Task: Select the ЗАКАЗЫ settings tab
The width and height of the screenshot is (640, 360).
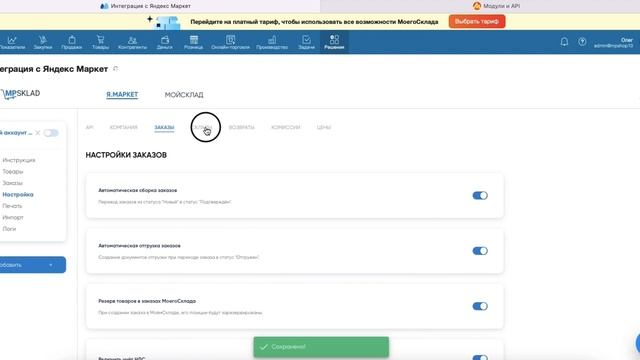Action: pos(164,128)
